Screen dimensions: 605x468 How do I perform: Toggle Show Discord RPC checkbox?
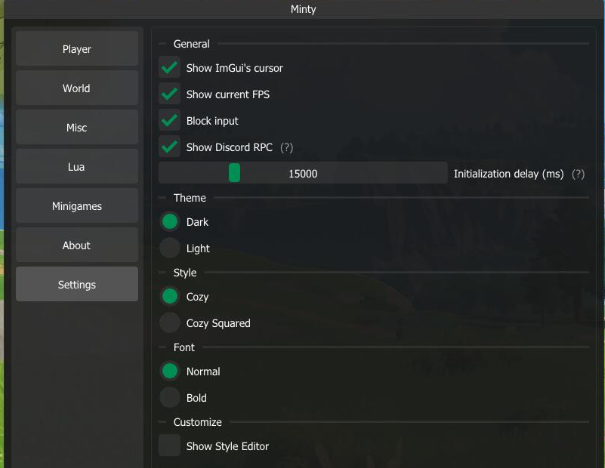pos(169,147)
